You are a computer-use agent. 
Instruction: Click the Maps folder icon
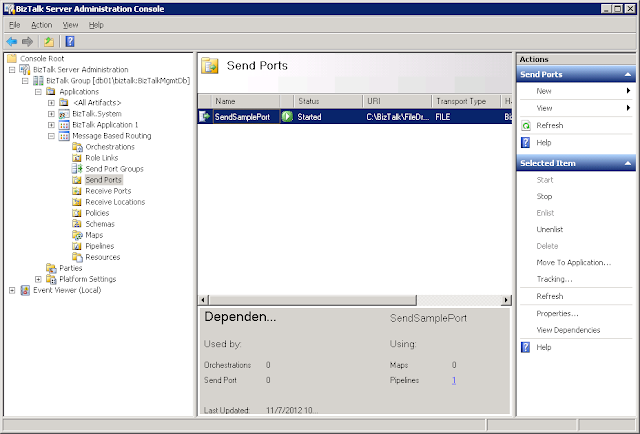tap(77, 235)
